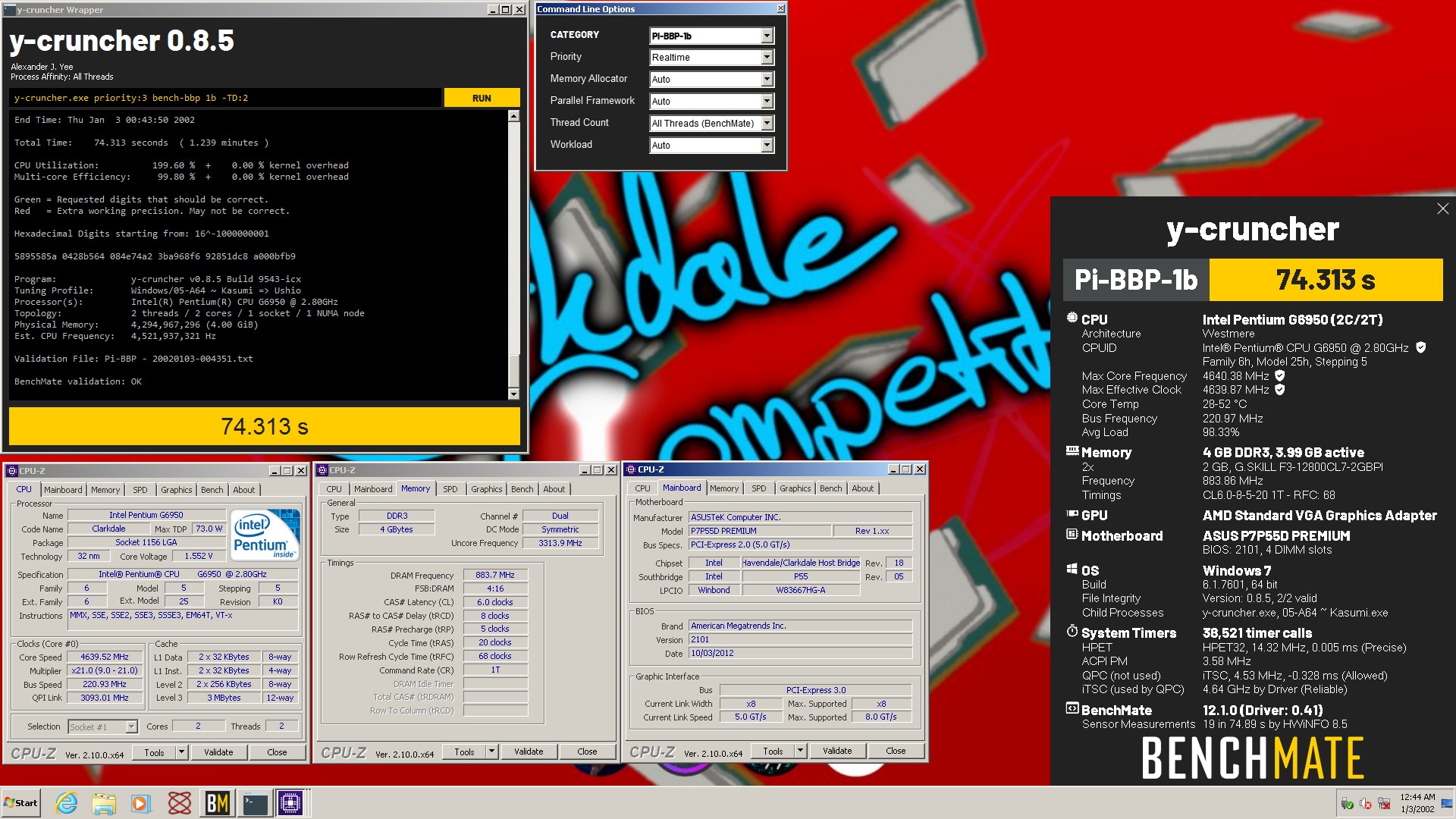Click the shield beside Max Core Frequency
1456x819 pixels.
point(1280,375)
